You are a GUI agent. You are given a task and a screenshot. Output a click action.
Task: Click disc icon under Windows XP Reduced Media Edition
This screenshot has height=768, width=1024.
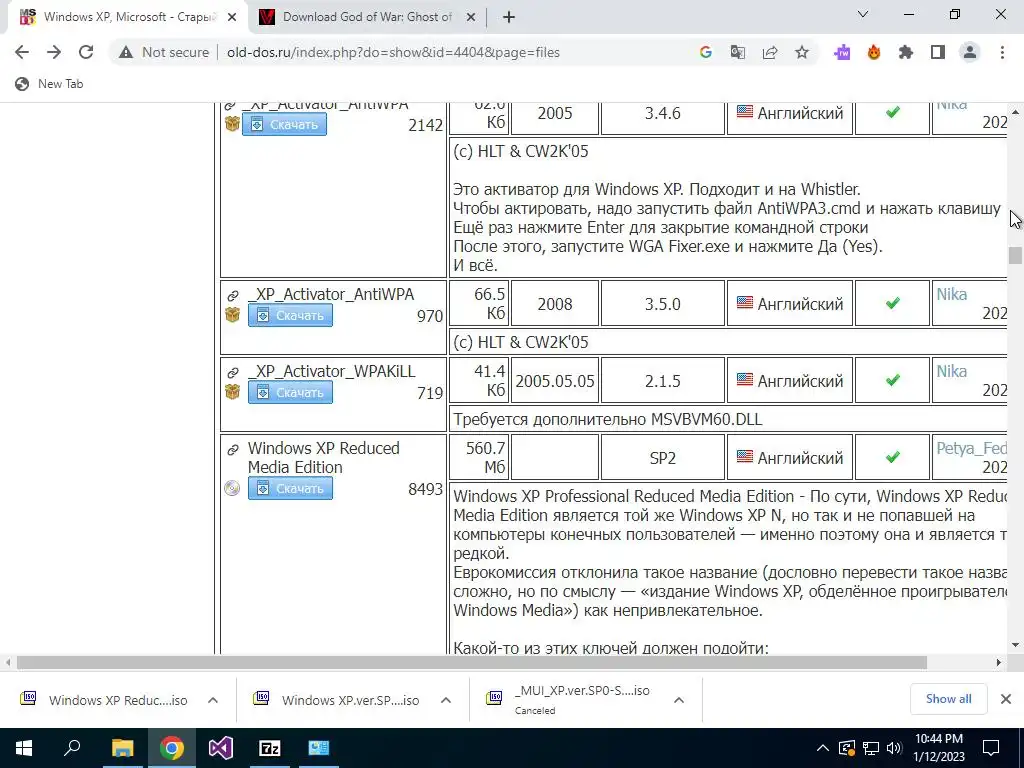pyautogui.click(x=232, y=488)
